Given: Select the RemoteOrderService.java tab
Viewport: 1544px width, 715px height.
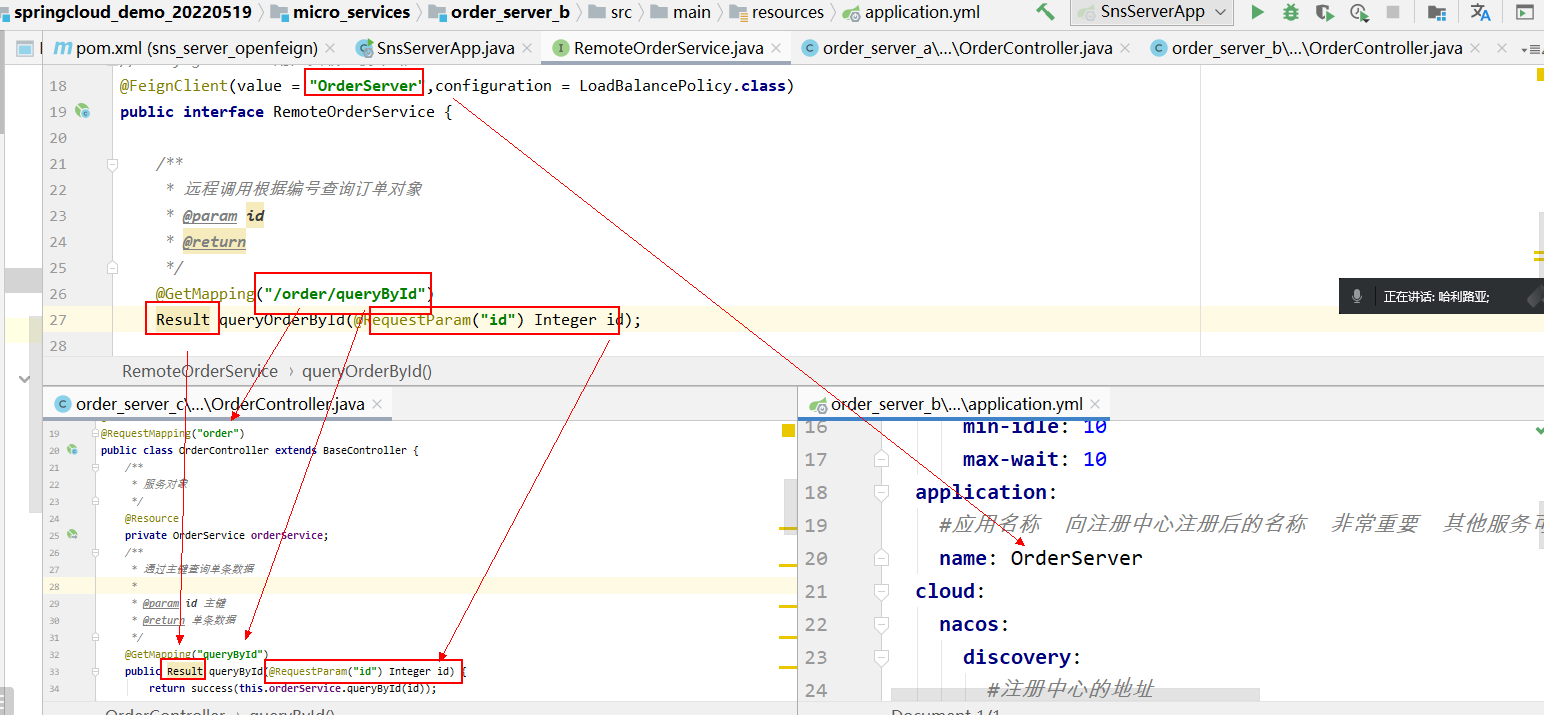Looking at the screenshot, I should 668,48.
